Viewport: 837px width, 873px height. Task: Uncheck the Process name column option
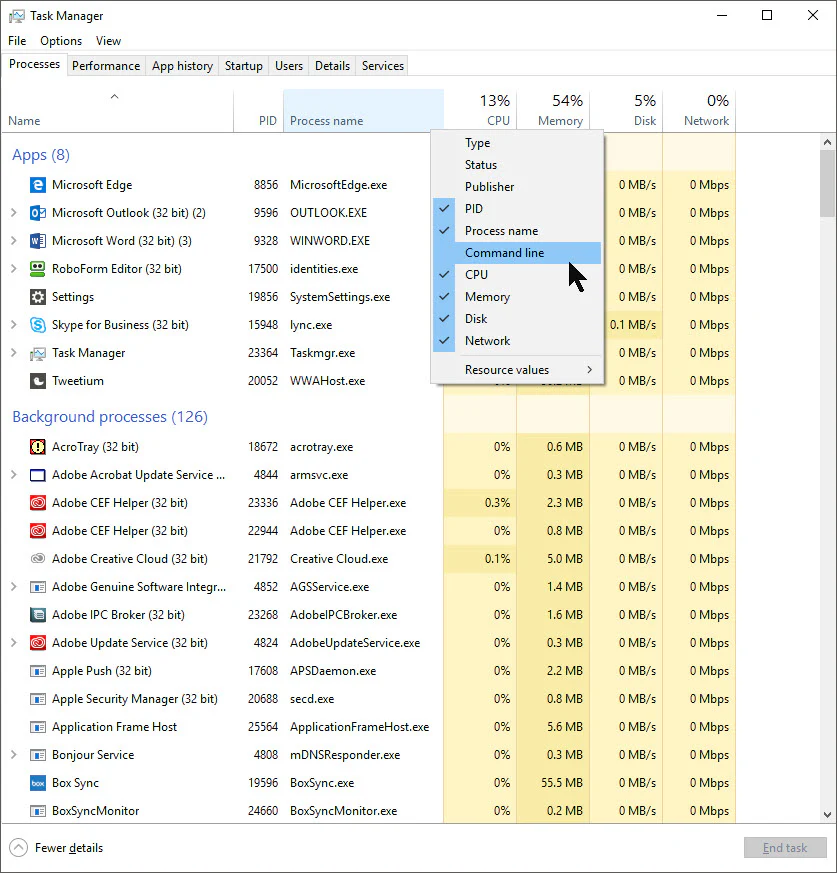(x=517, y=230)
